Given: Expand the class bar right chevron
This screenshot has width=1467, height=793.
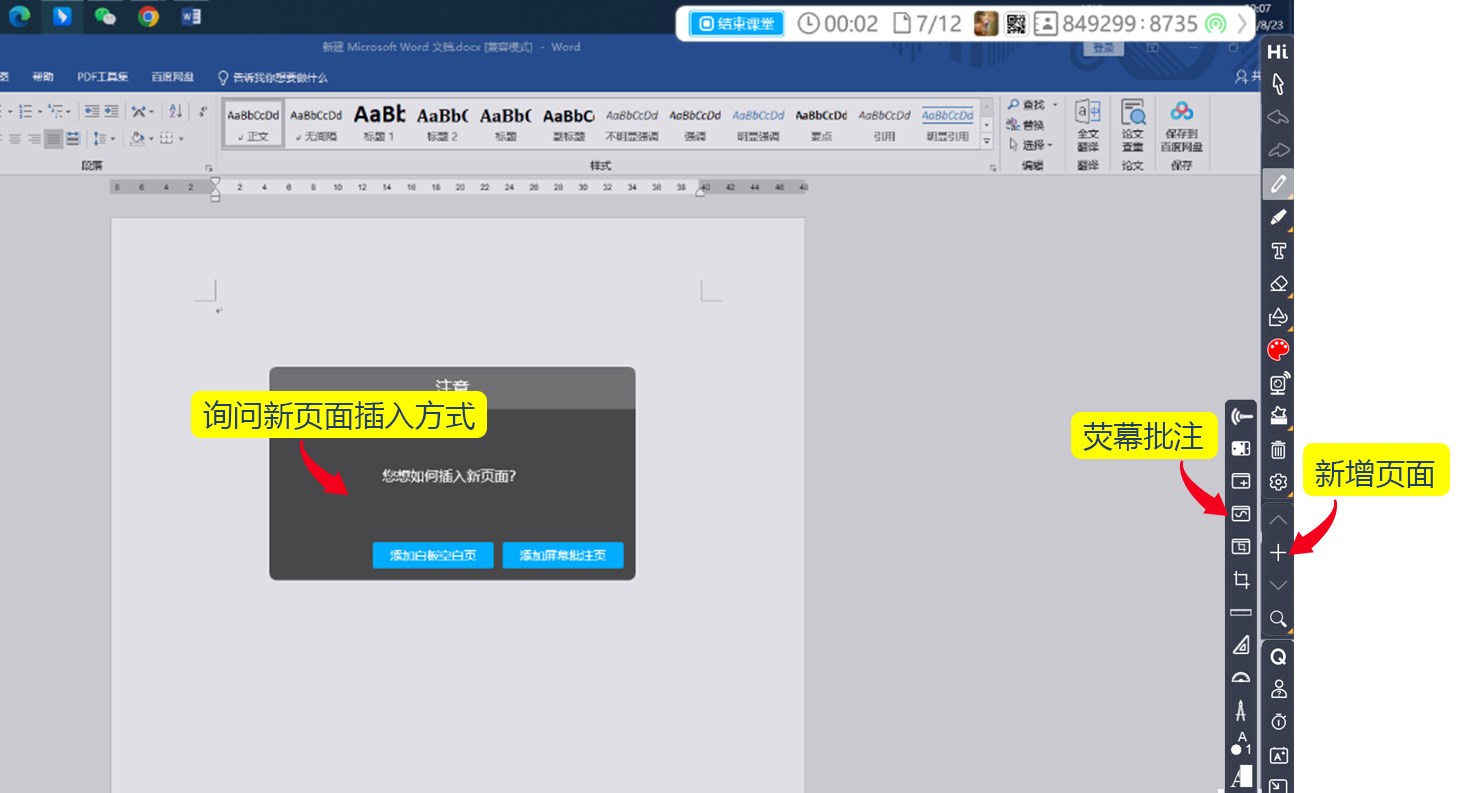Looking at the screenshot, I should (x=1243, y=23).
